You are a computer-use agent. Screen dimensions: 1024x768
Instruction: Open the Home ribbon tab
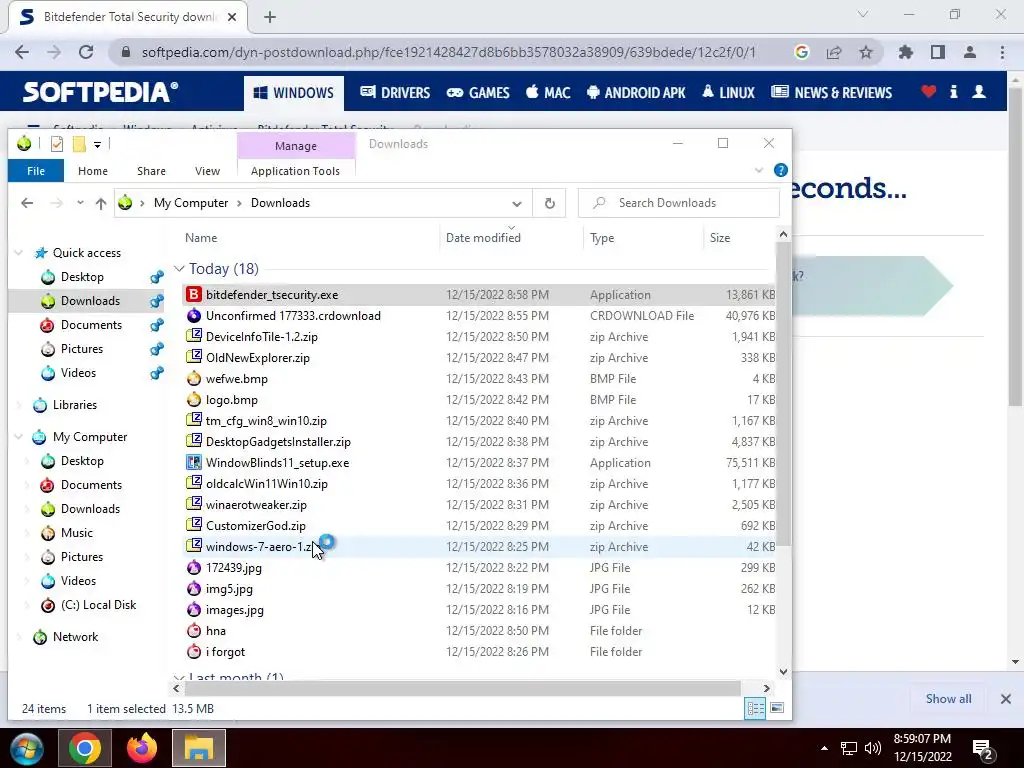[93, 170]
